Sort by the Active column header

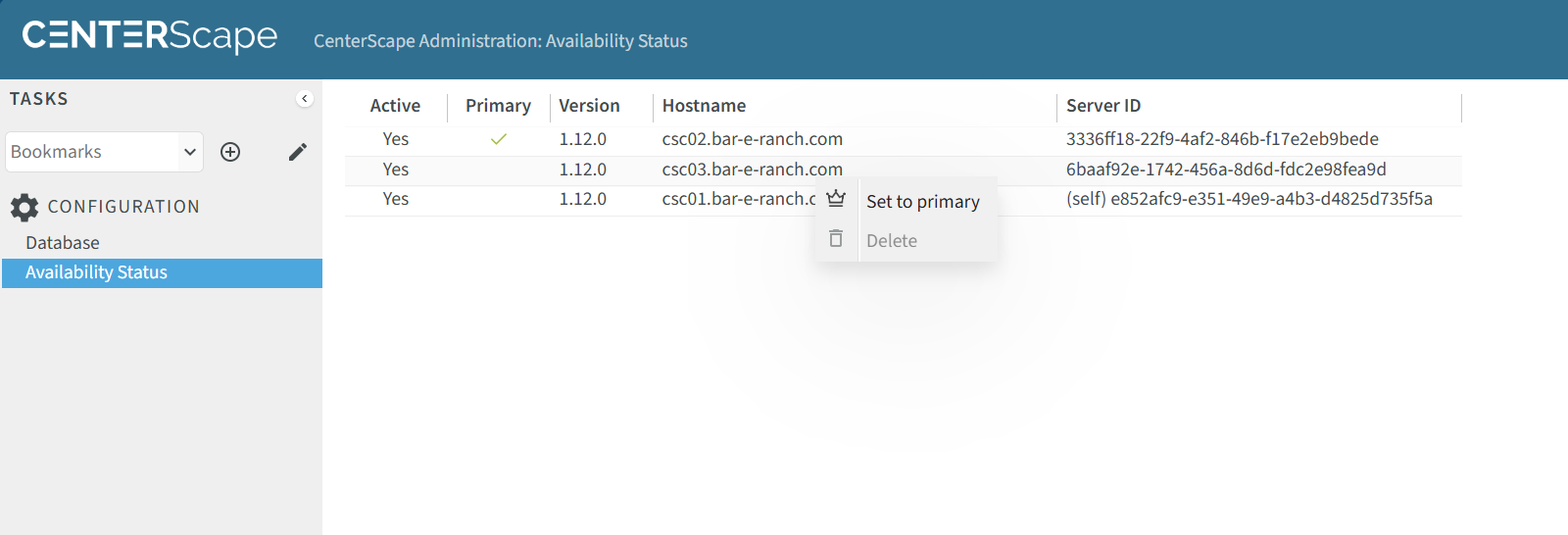pyautogui.click(x=395, y=106)
